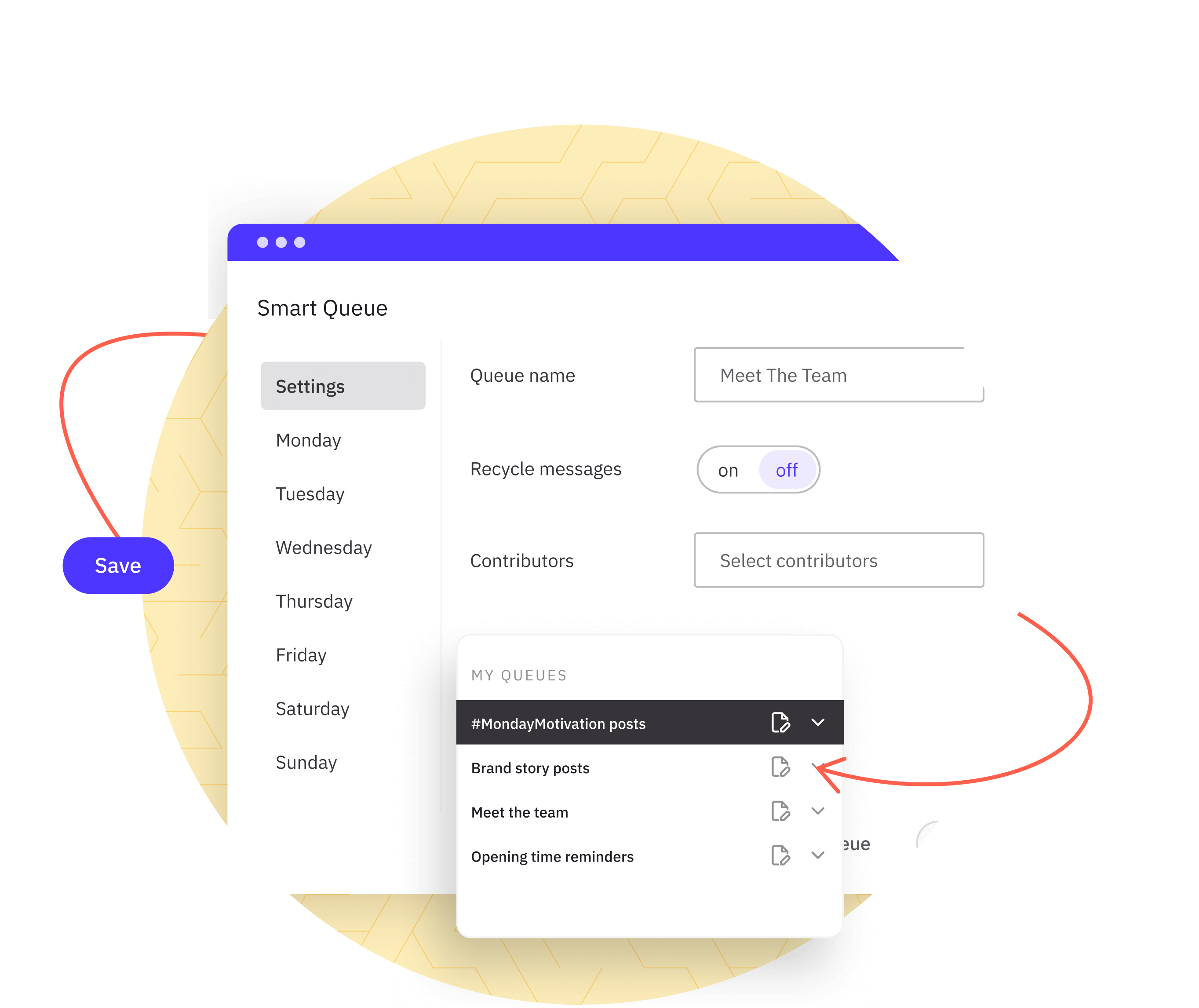Navigate to the Monday schedule tab

[x=308, y=439]
